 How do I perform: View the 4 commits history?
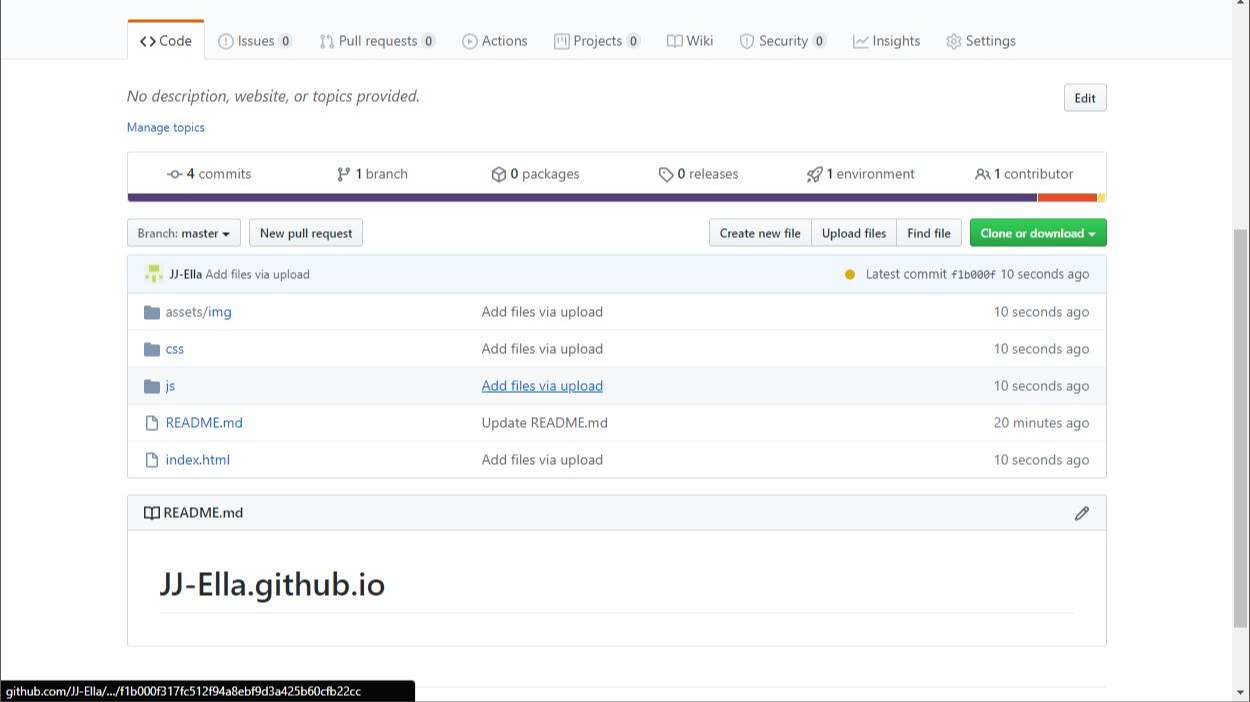[x=209, y=174]
